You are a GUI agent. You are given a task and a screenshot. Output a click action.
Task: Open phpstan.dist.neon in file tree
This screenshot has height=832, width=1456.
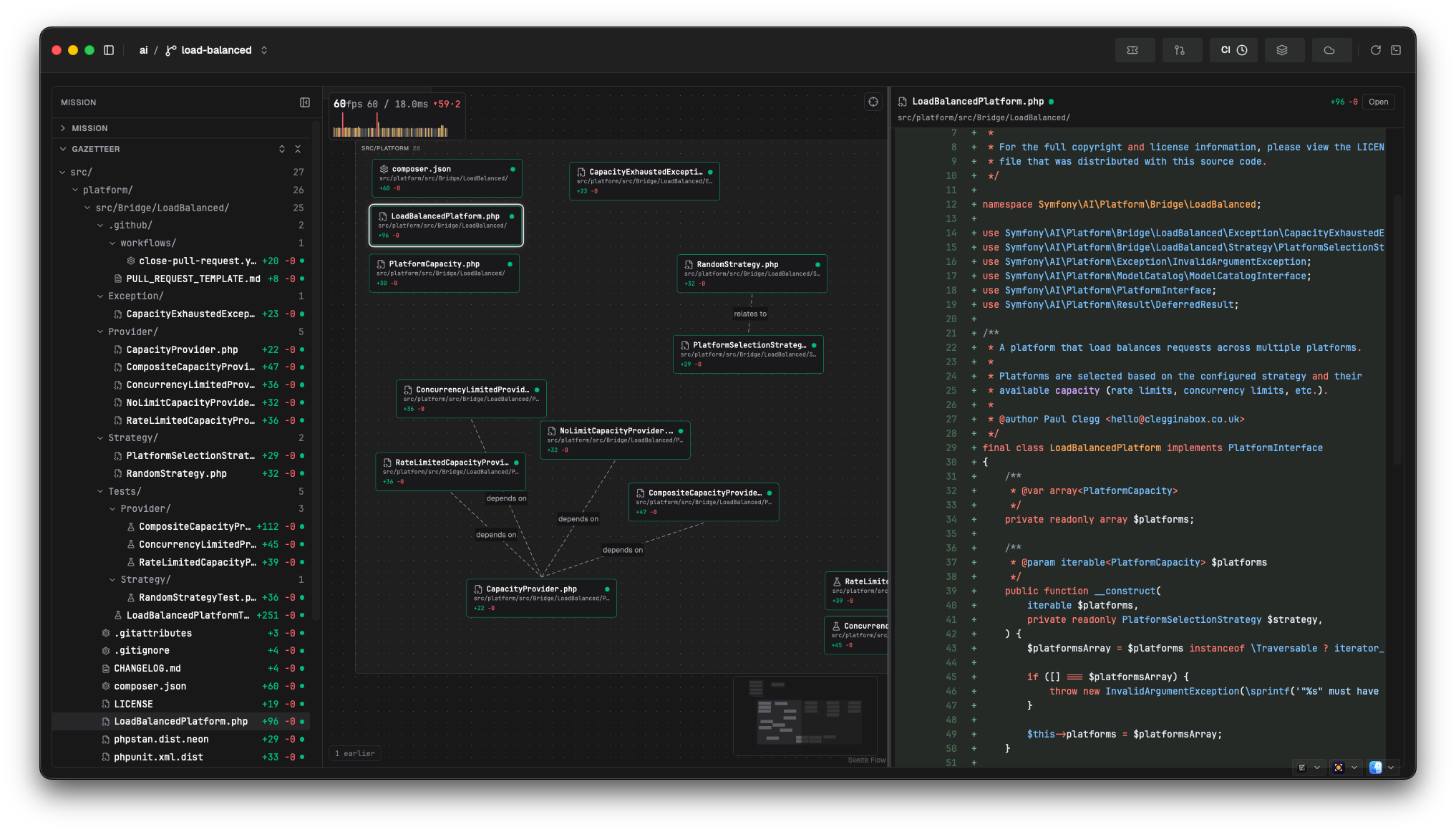coord(182,739)
